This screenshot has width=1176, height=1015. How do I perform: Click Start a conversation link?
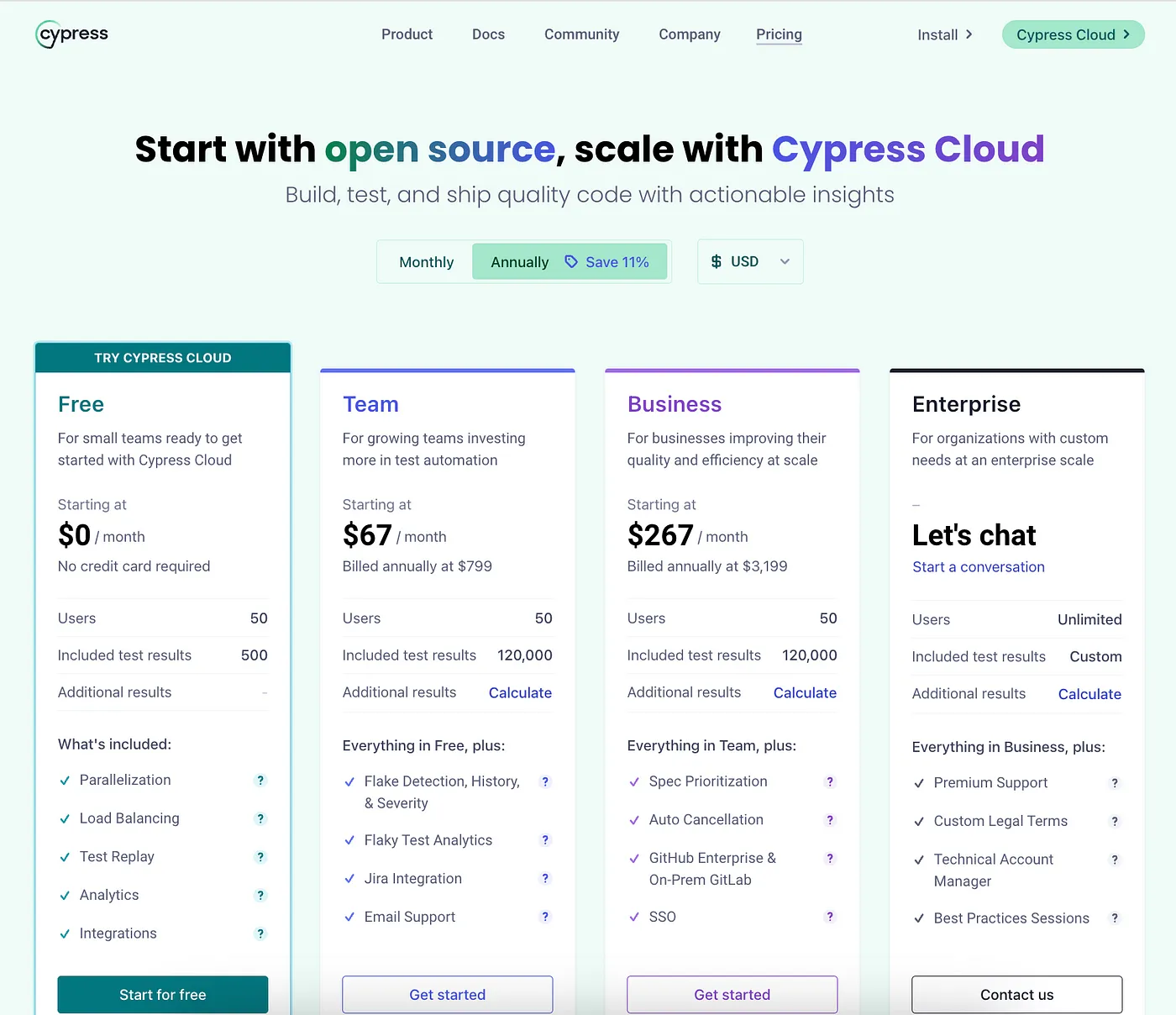tap(979, 567)
